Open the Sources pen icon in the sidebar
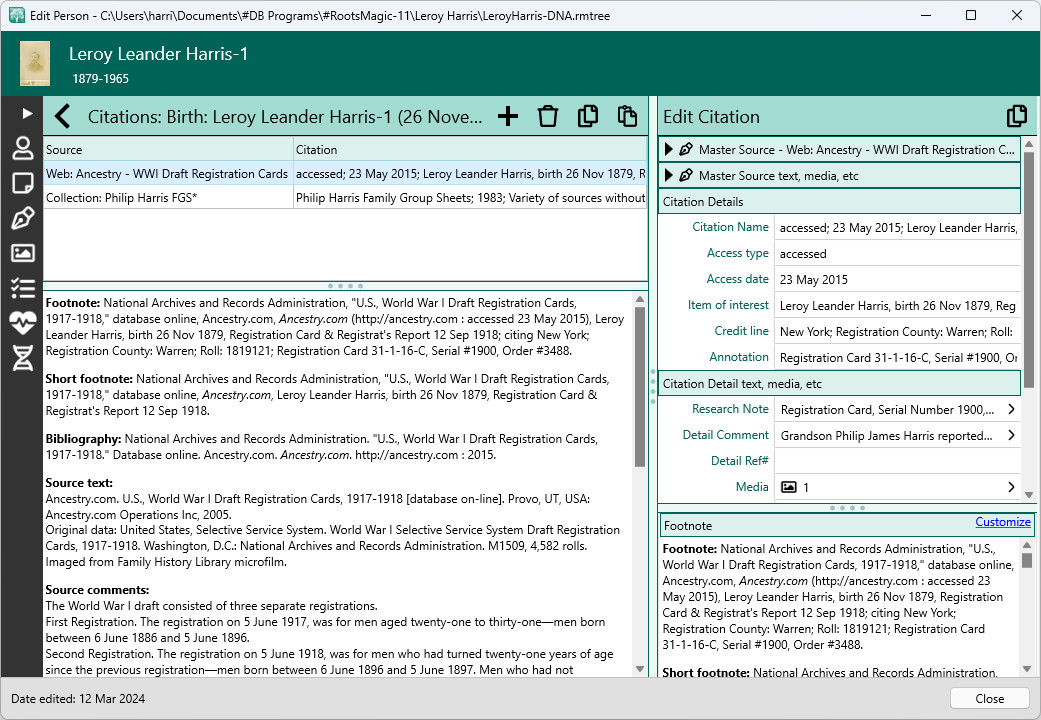 (23, 218)
